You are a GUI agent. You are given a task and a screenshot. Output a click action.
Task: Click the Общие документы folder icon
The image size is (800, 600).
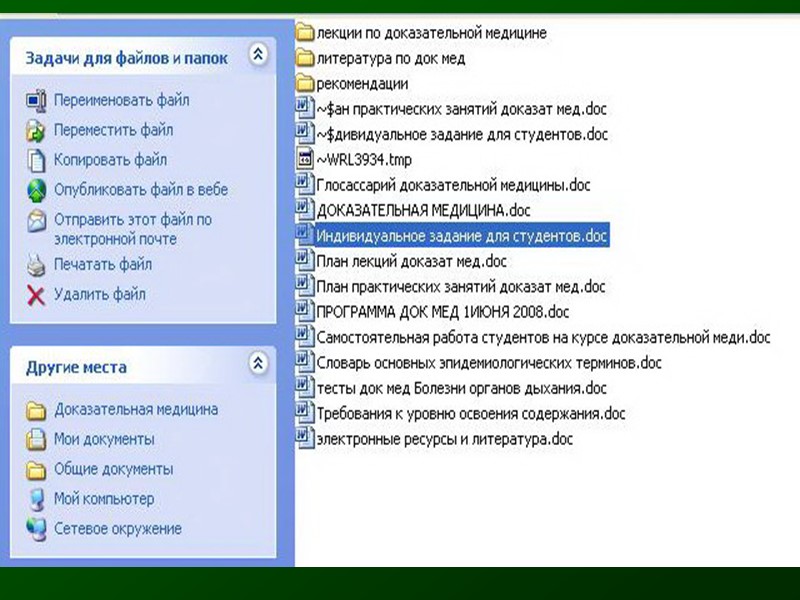coord(36,469)
